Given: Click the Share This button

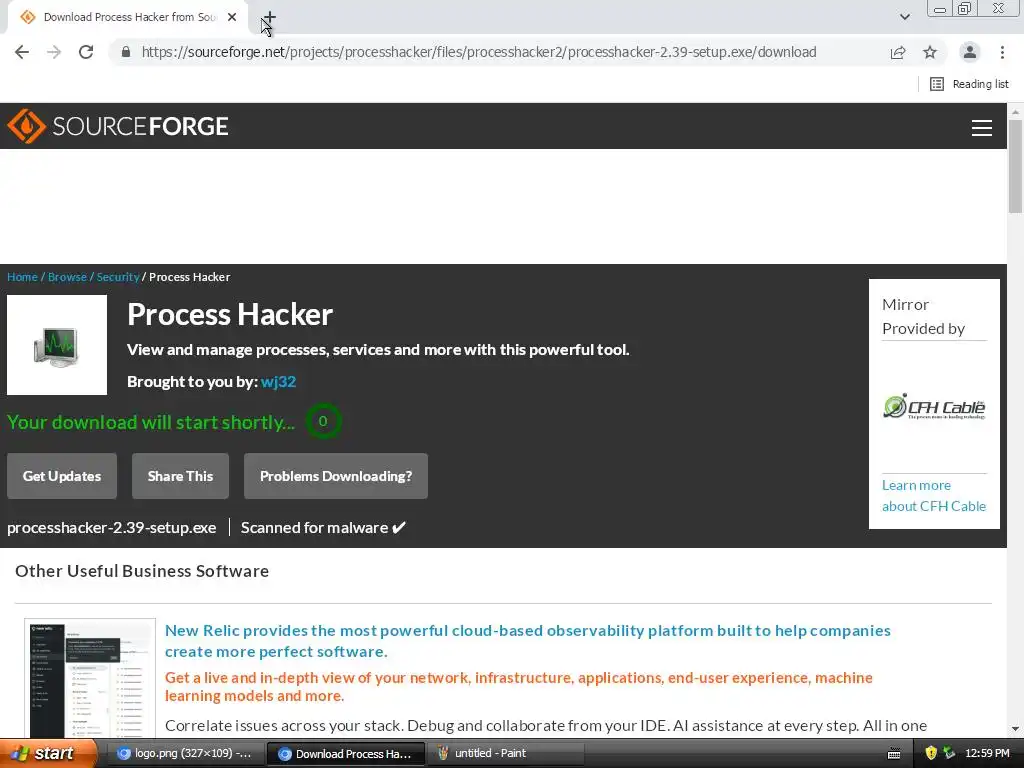Looking at the screenshot, I should 180,476.
